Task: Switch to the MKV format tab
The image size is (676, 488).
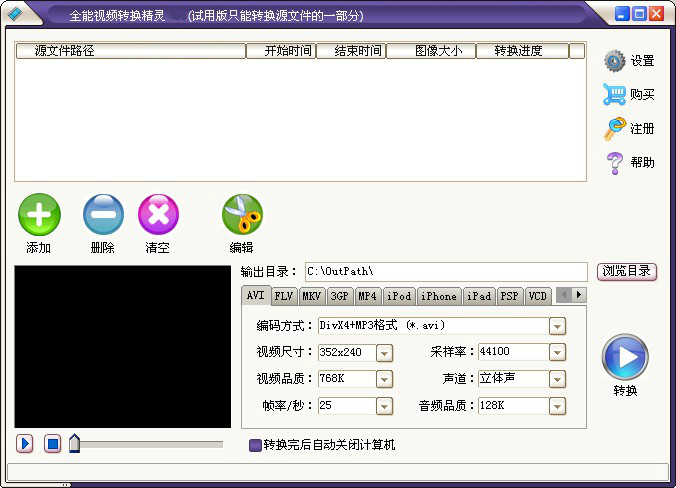Action: point(312,296)
